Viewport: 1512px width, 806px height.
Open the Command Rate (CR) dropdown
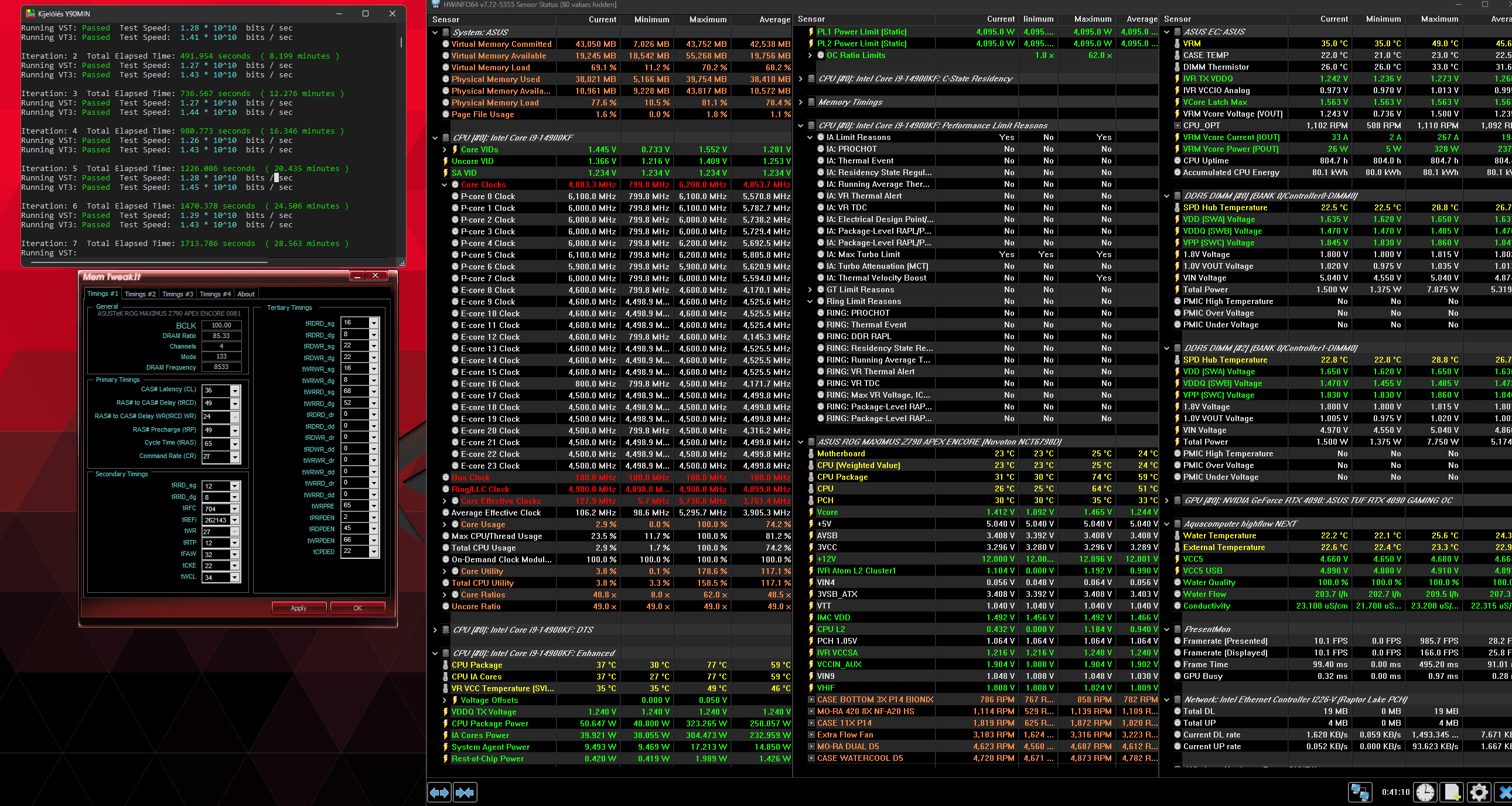[235, 457]
